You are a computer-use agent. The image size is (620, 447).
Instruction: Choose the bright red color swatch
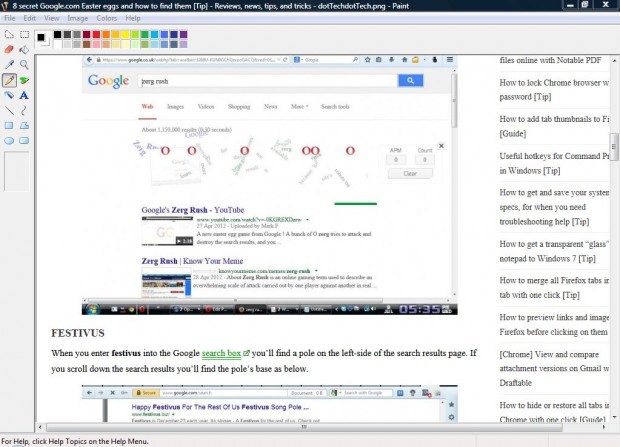(x=96, y=34)
